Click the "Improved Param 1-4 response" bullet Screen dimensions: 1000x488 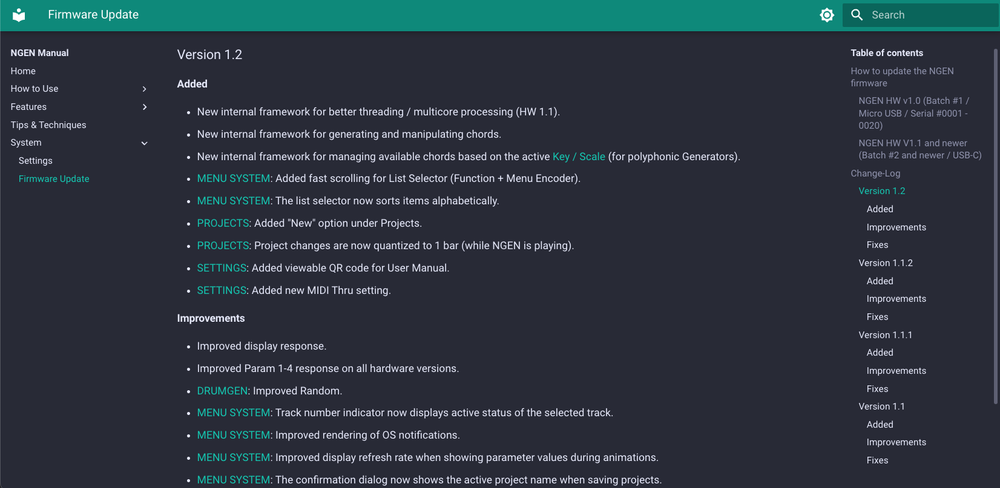point(328,369)
